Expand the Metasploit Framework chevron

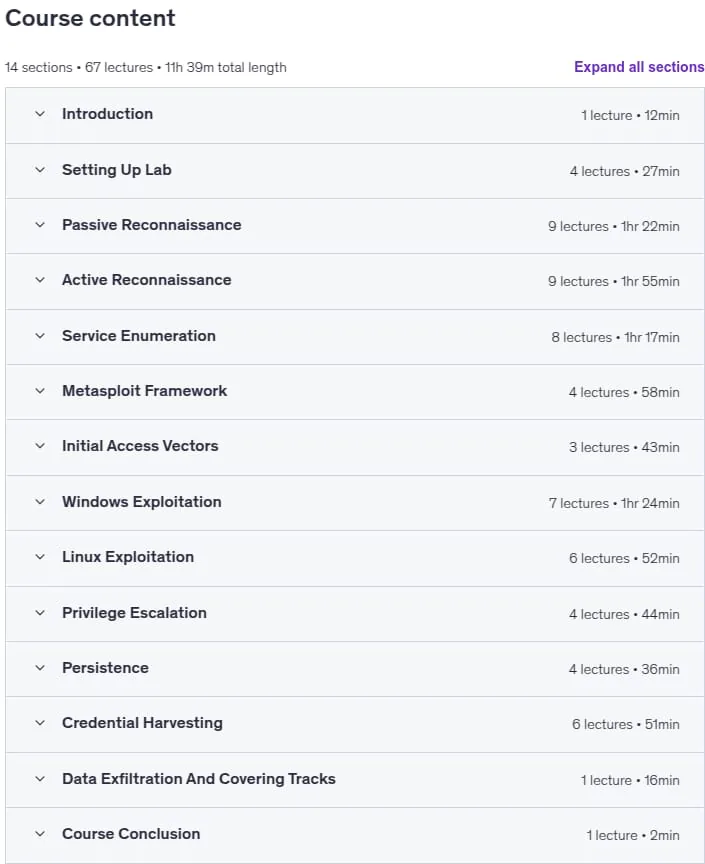(40, 391)
